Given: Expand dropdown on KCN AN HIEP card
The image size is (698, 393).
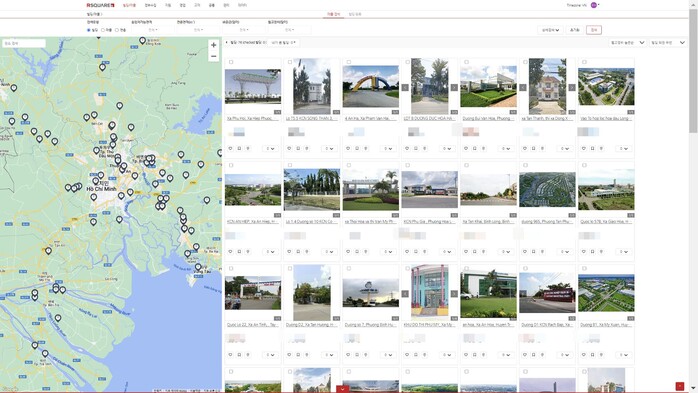Looking at the screenshot, I should (x=270, y=252).
